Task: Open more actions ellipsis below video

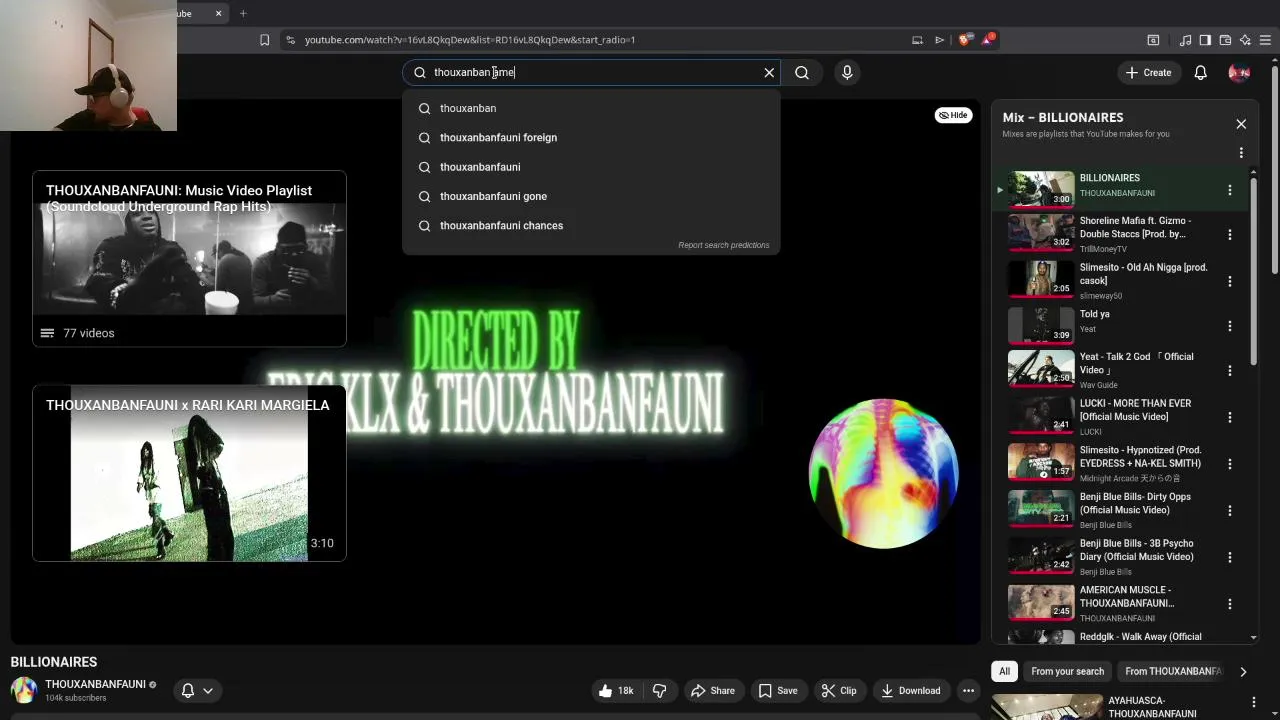Action: click(x=968, y=690)
